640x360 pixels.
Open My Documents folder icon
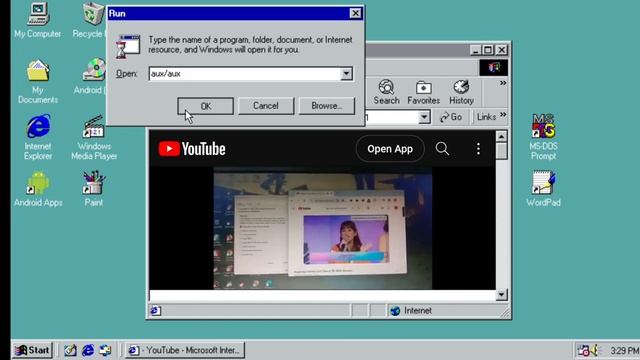[x=38, y=81]
